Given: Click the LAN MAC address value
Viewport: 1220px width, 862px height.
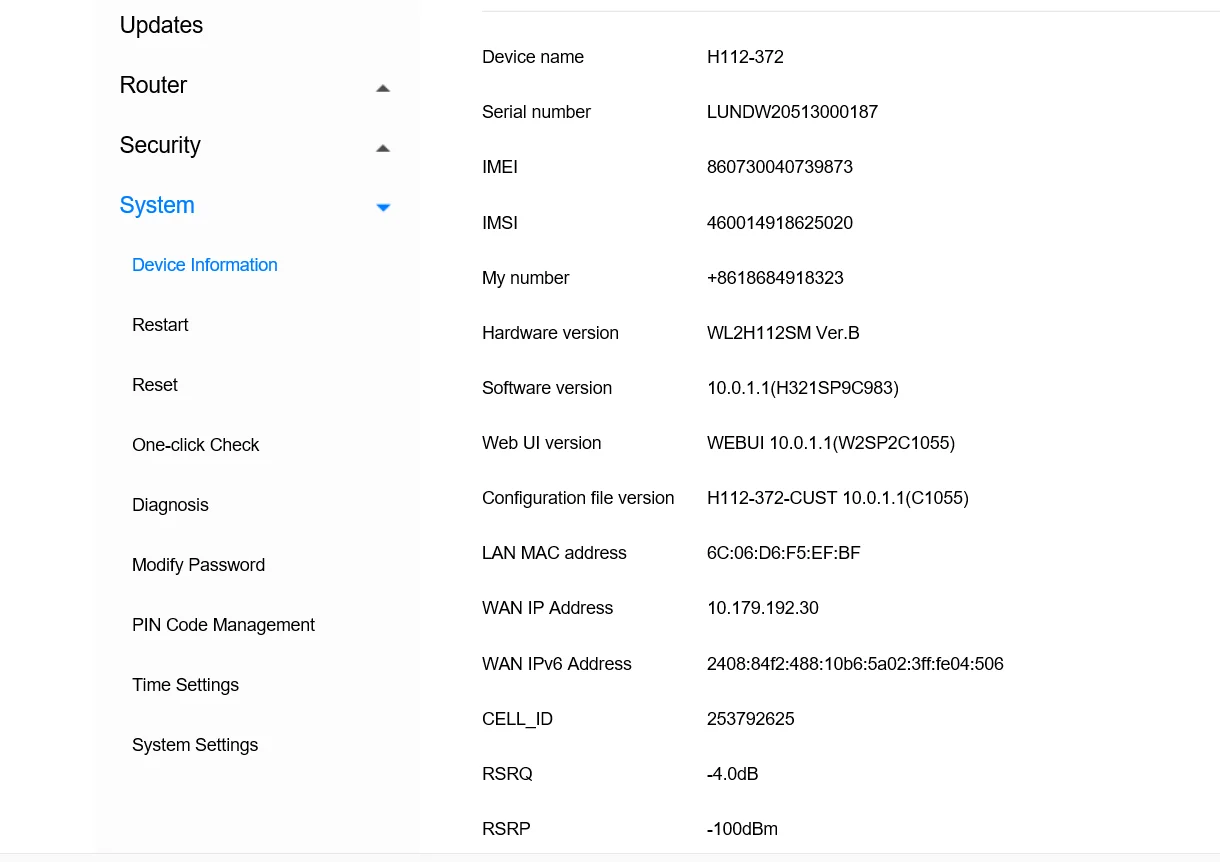Looking at the screenshot, I should click(x=783, y=553).
